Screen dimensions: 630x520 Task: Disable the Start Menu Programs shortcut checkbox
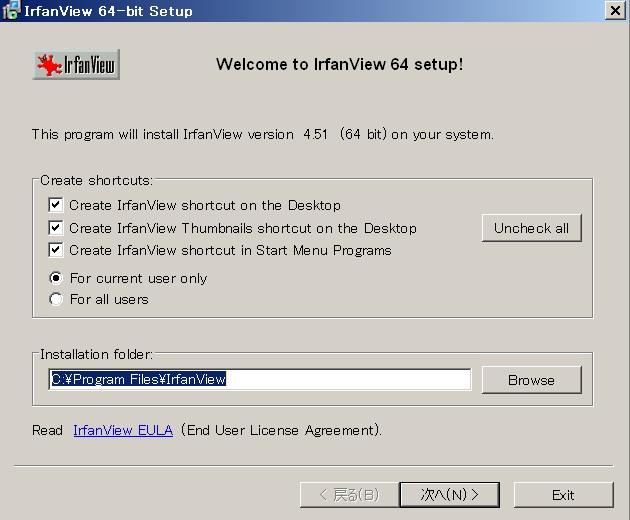tap(56, 250)
